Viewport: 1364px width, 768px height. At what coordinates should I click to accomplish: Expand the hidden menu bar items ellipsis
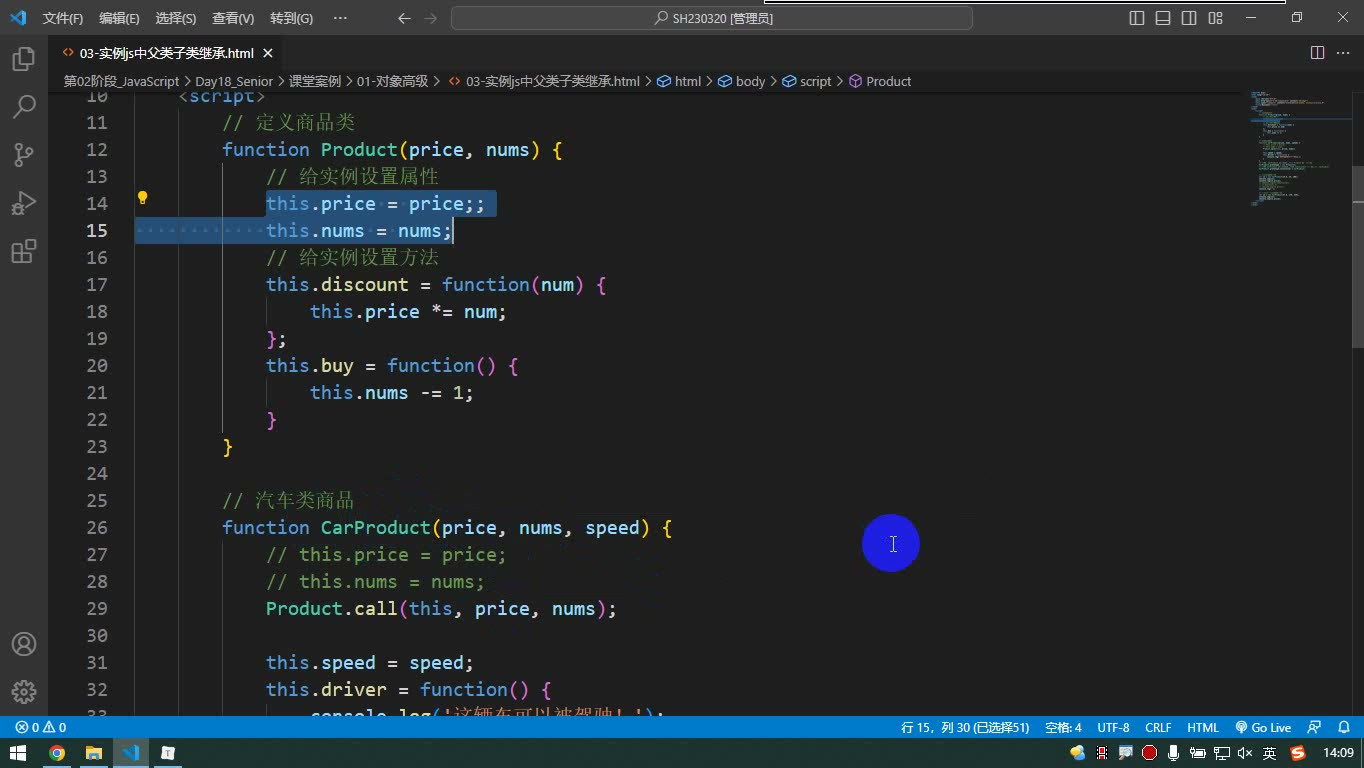[340, 18]
